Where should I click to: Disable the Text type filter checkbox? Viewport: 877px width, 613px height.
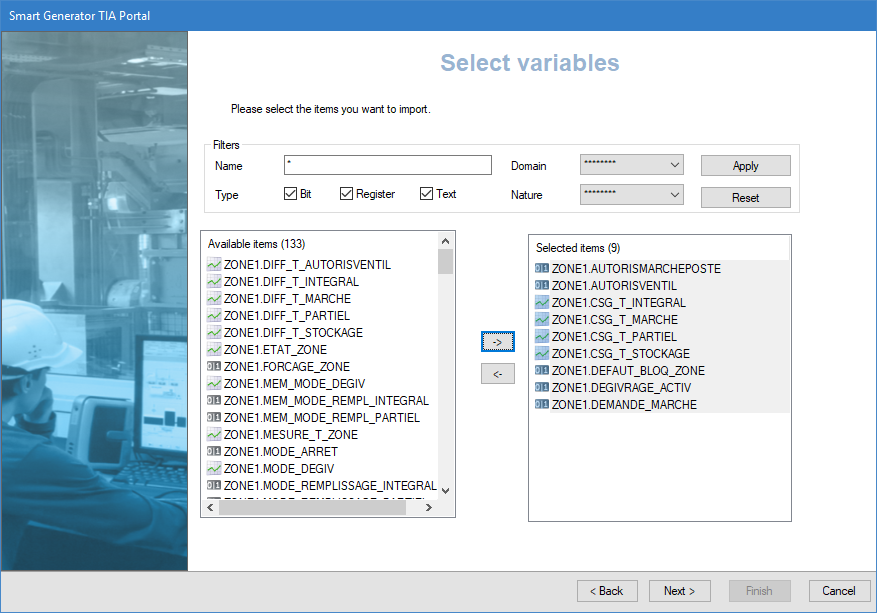click(427, 194)
